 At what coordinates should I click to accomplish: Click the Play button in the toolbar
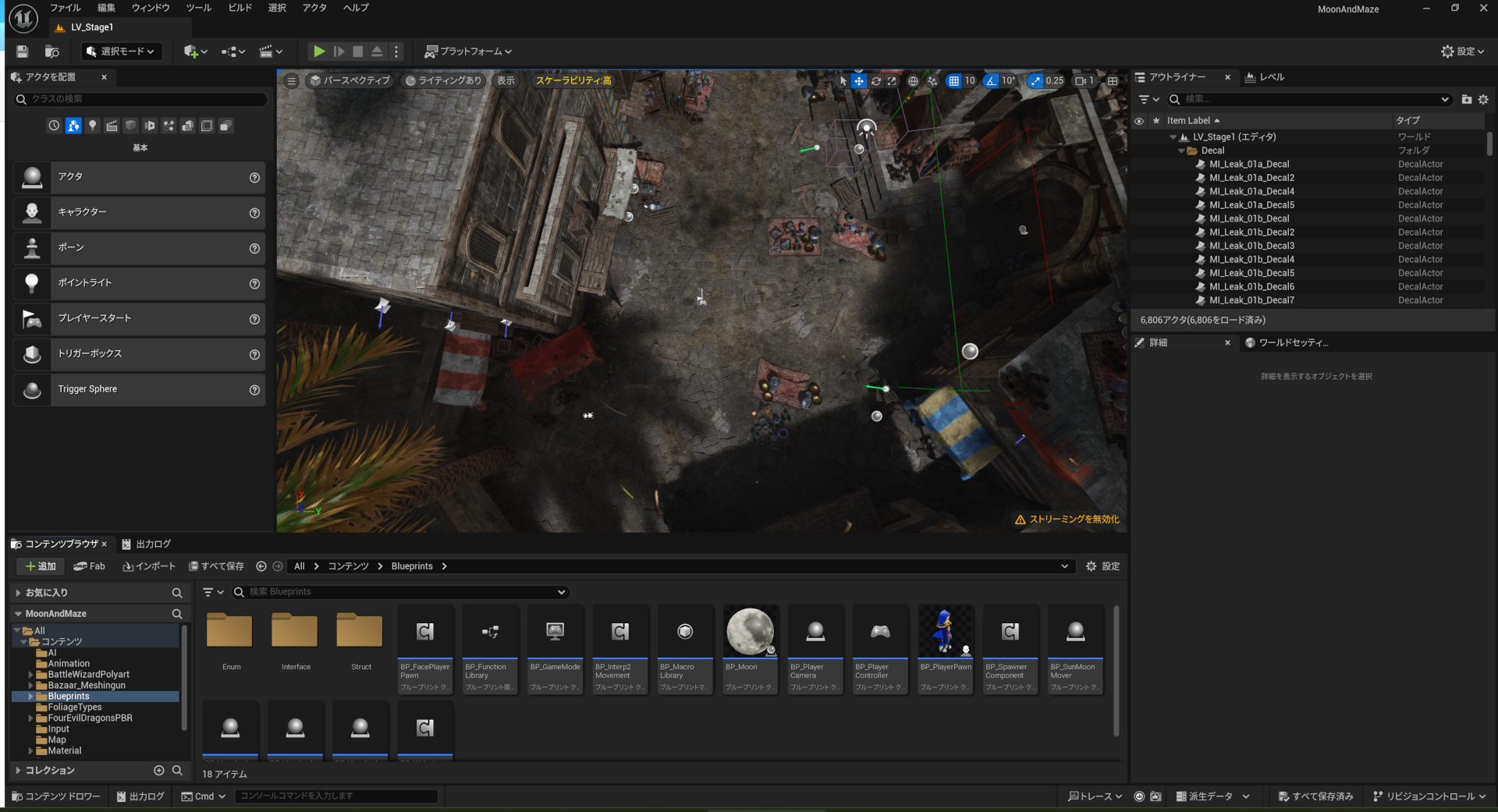coord(318,51)
